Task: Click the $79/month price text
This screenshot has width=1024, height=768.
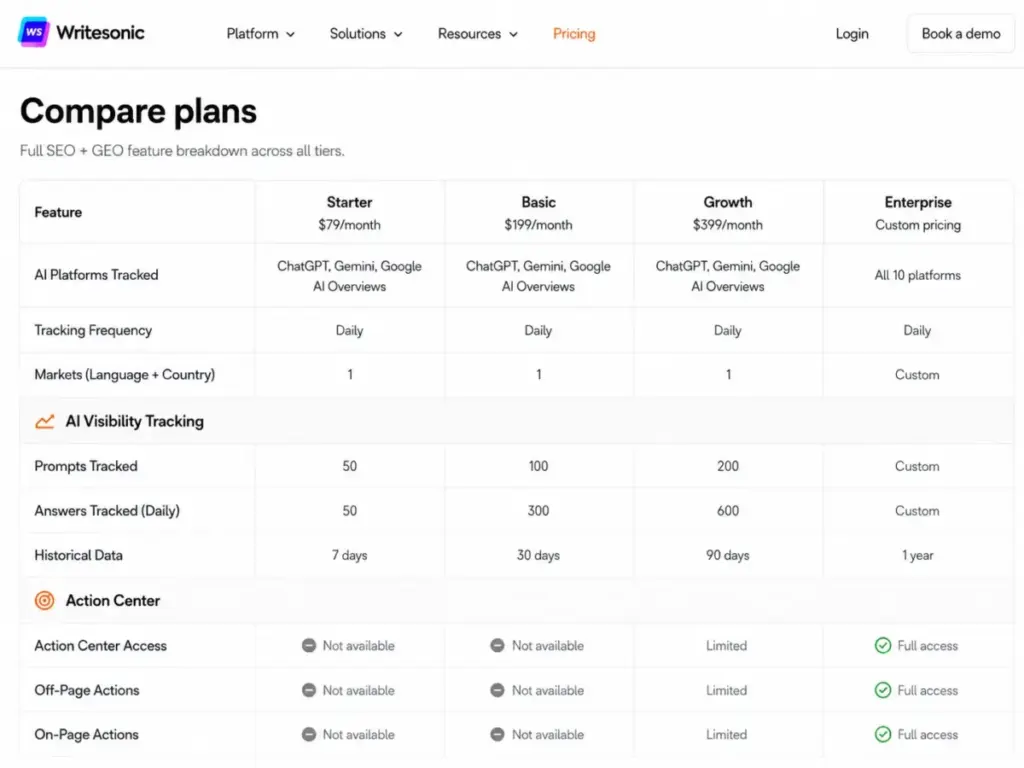Action: (x=349, y=225)
